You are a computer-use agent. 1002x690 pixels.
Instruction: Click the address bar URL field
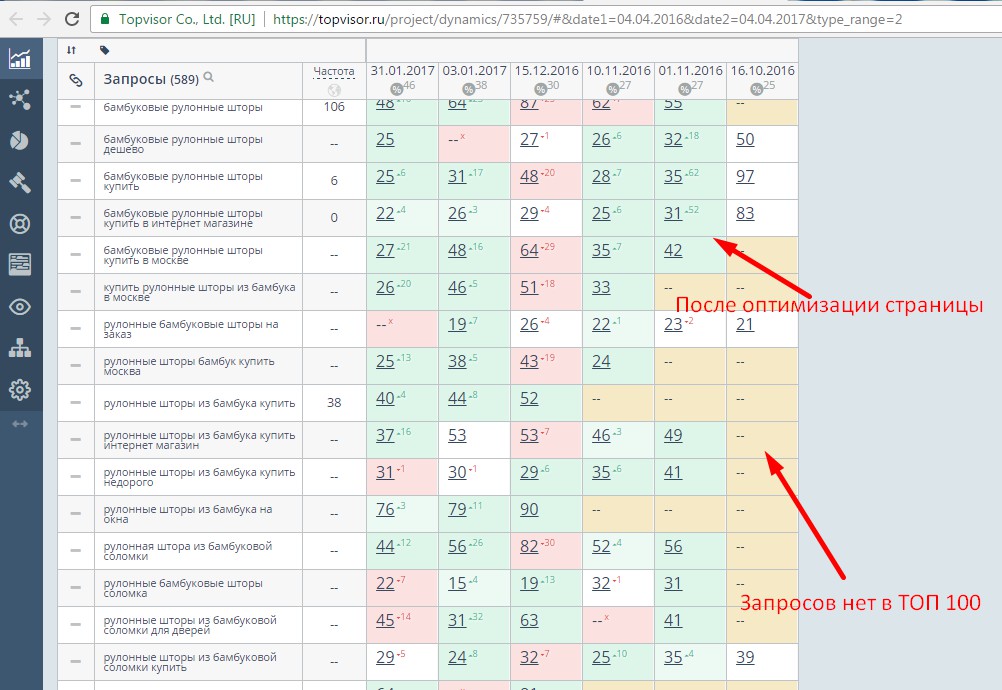(587, 20)
